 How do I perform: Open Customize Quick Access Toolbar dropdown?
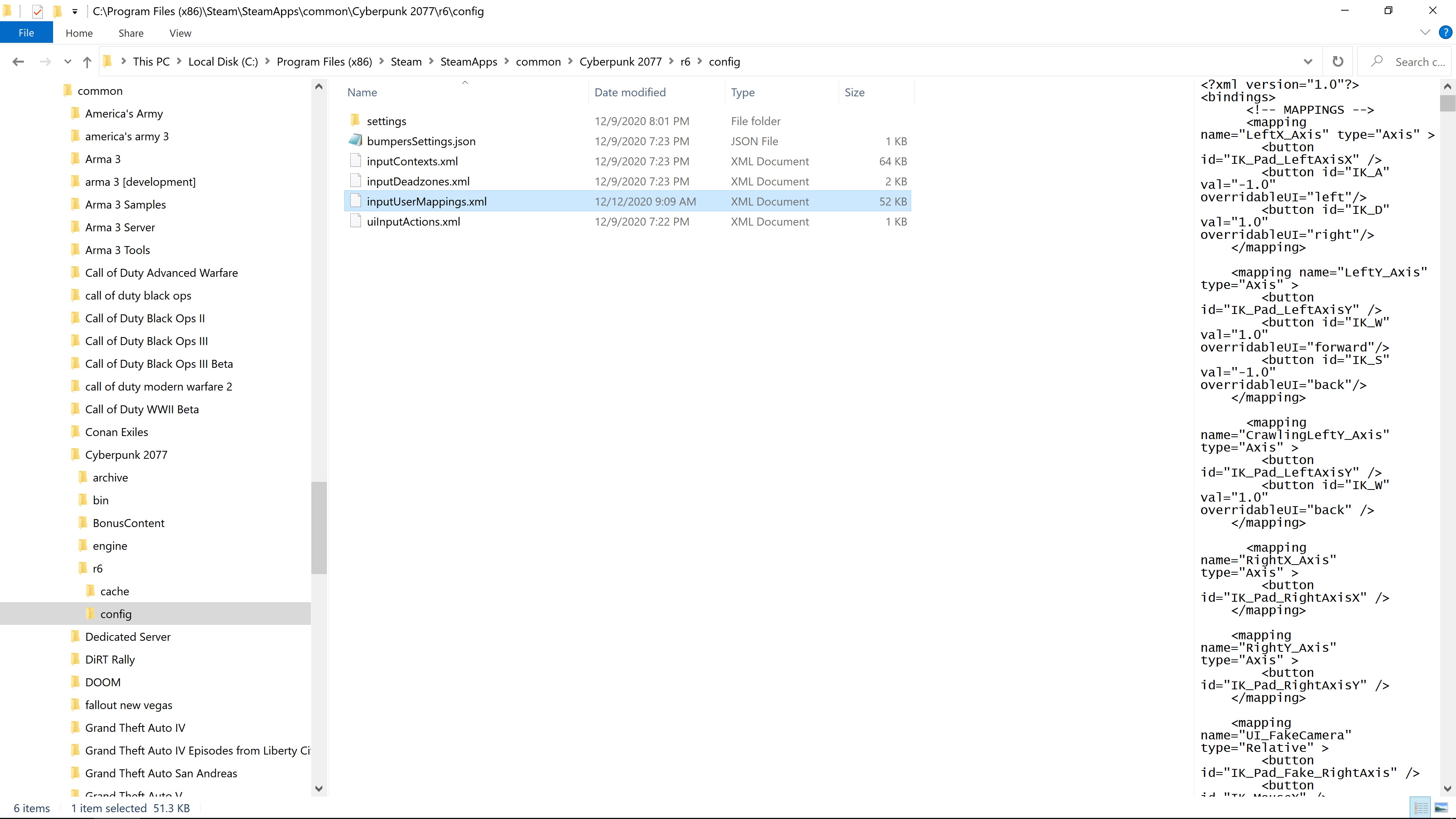(75, 11)
